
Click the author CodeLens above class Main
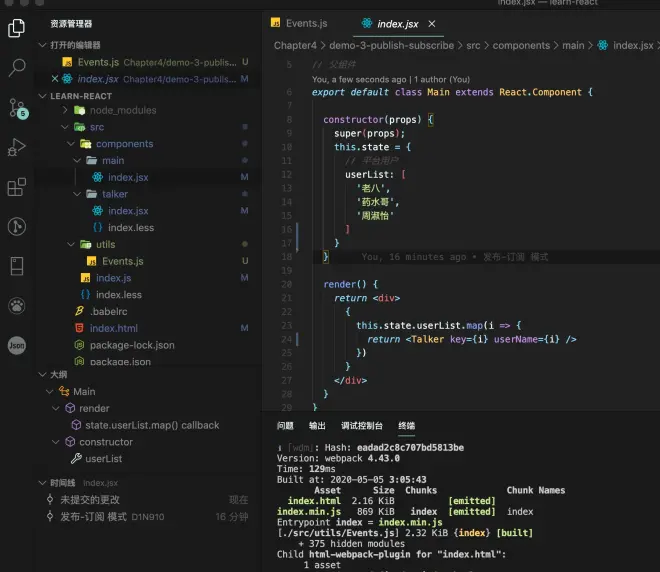coord(391,80)
